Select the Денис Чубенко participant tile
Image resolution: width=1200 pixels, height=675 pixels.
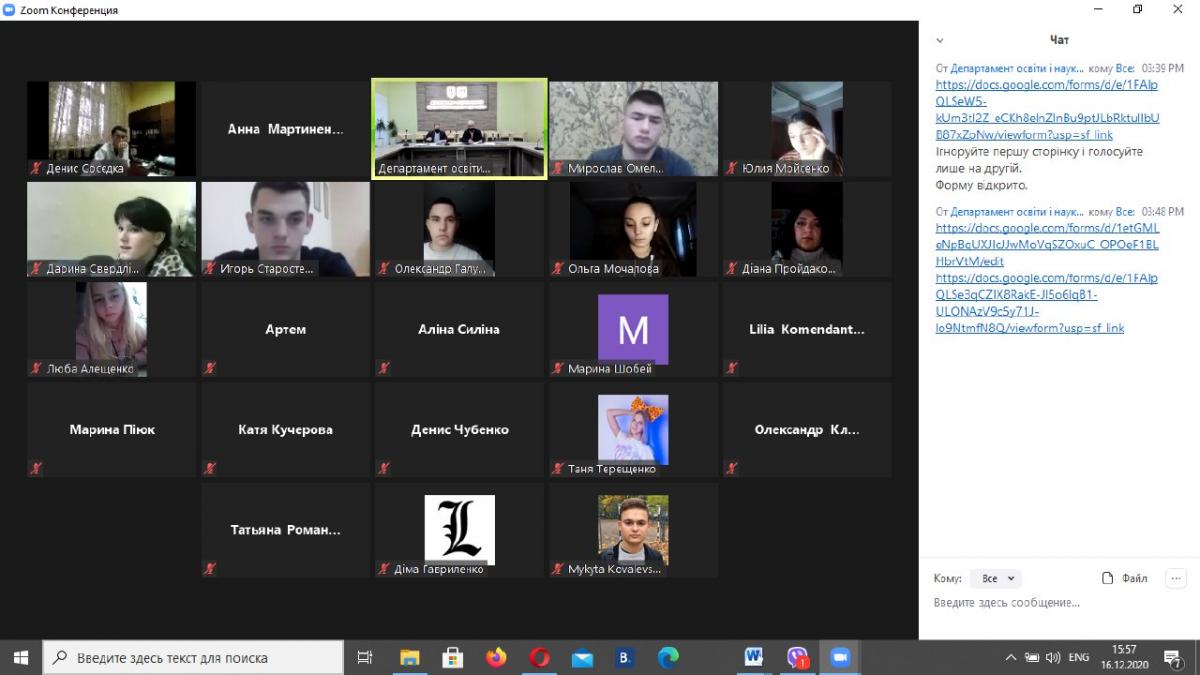point(459,429)
